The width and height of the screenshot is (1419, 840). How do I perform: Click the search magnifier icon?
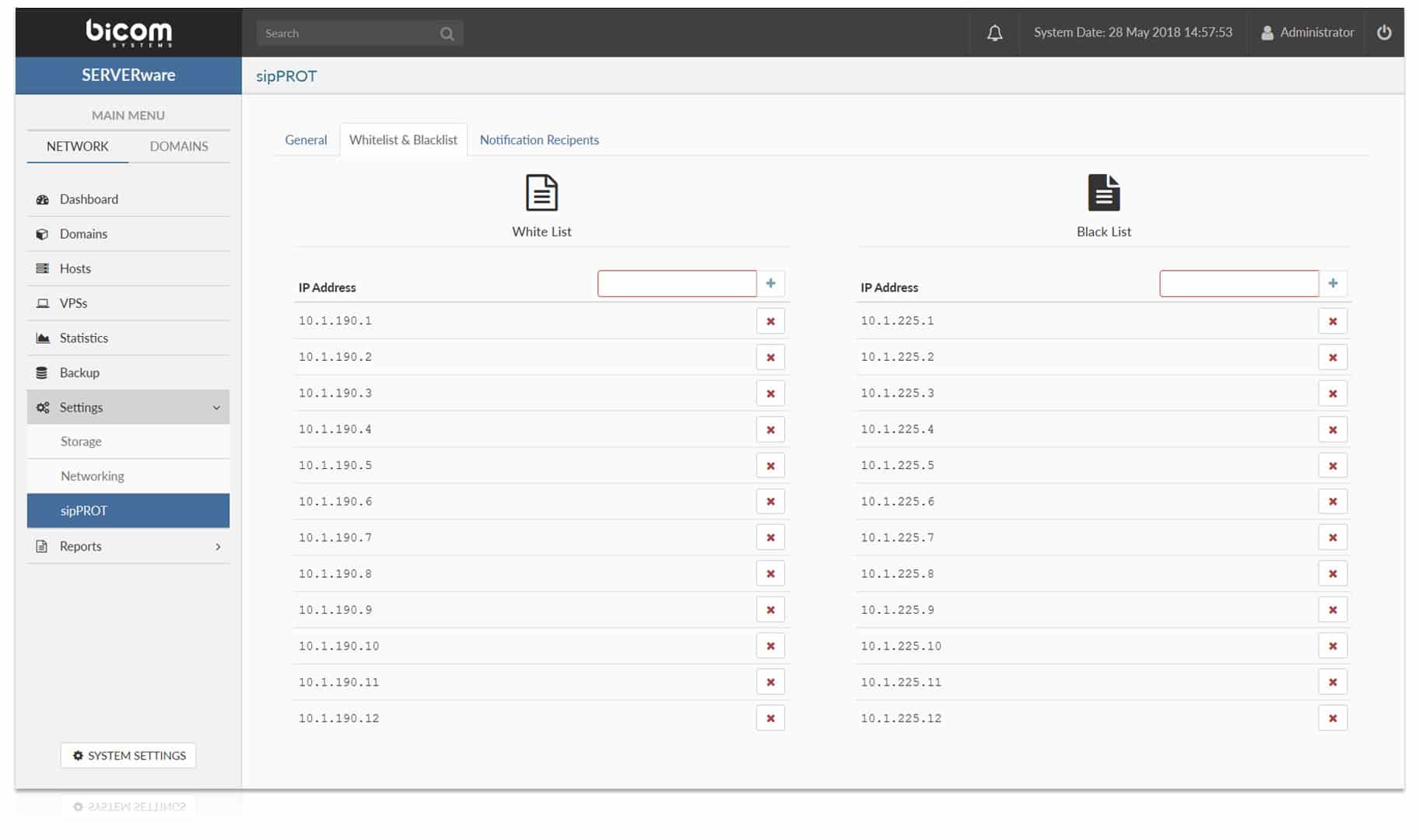pos(447,33)
